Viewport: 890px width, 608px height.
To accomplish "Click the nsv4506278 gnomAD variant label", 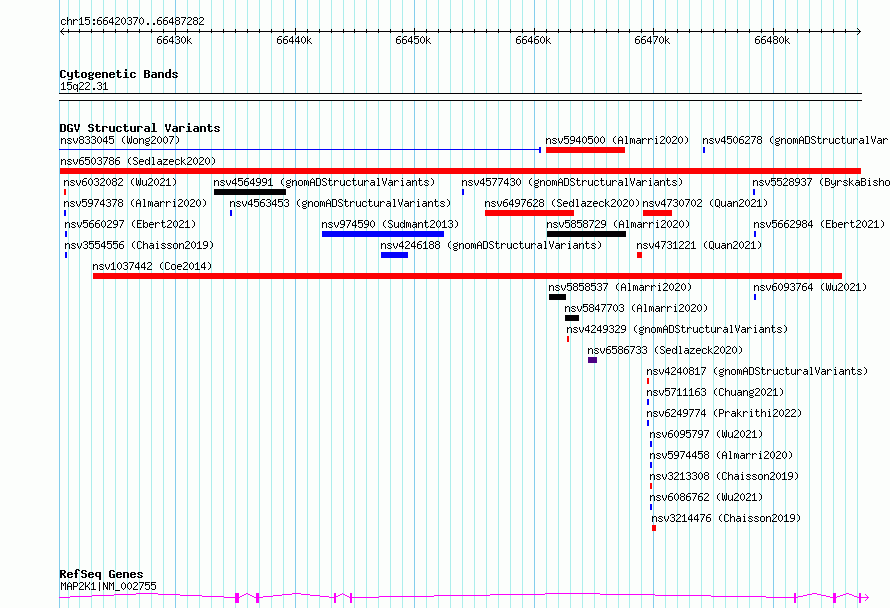I will tap(796, 140).
